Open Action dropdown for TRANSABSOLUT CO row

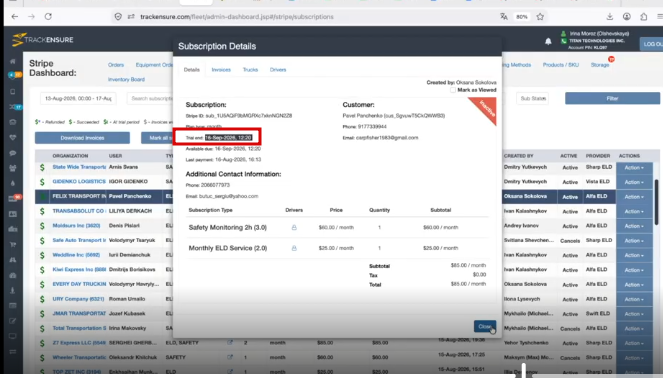tap(634, 211)
